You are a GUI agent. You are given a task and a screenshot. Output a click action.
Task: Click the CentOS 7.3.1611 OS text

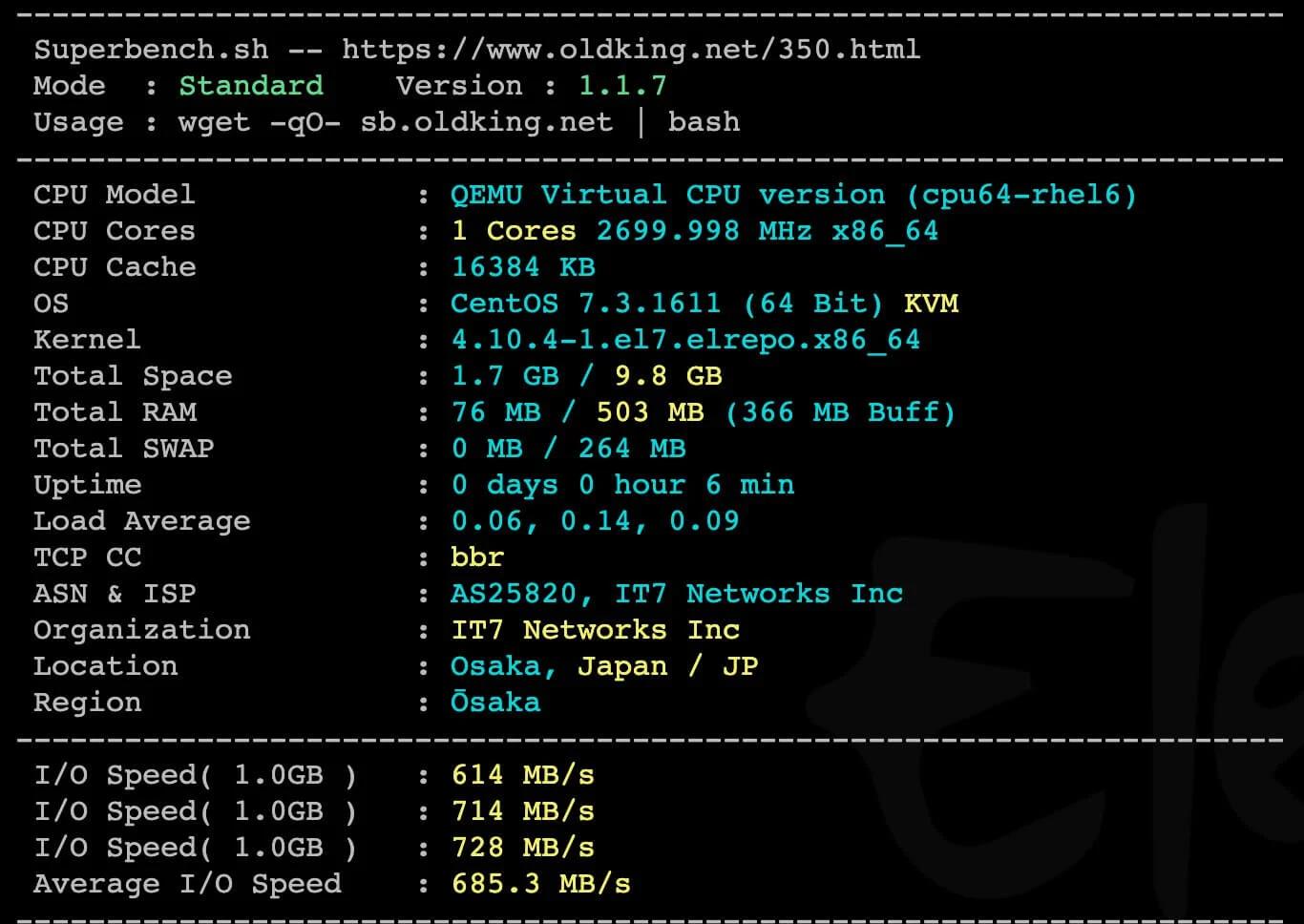(x=585, y=304)
